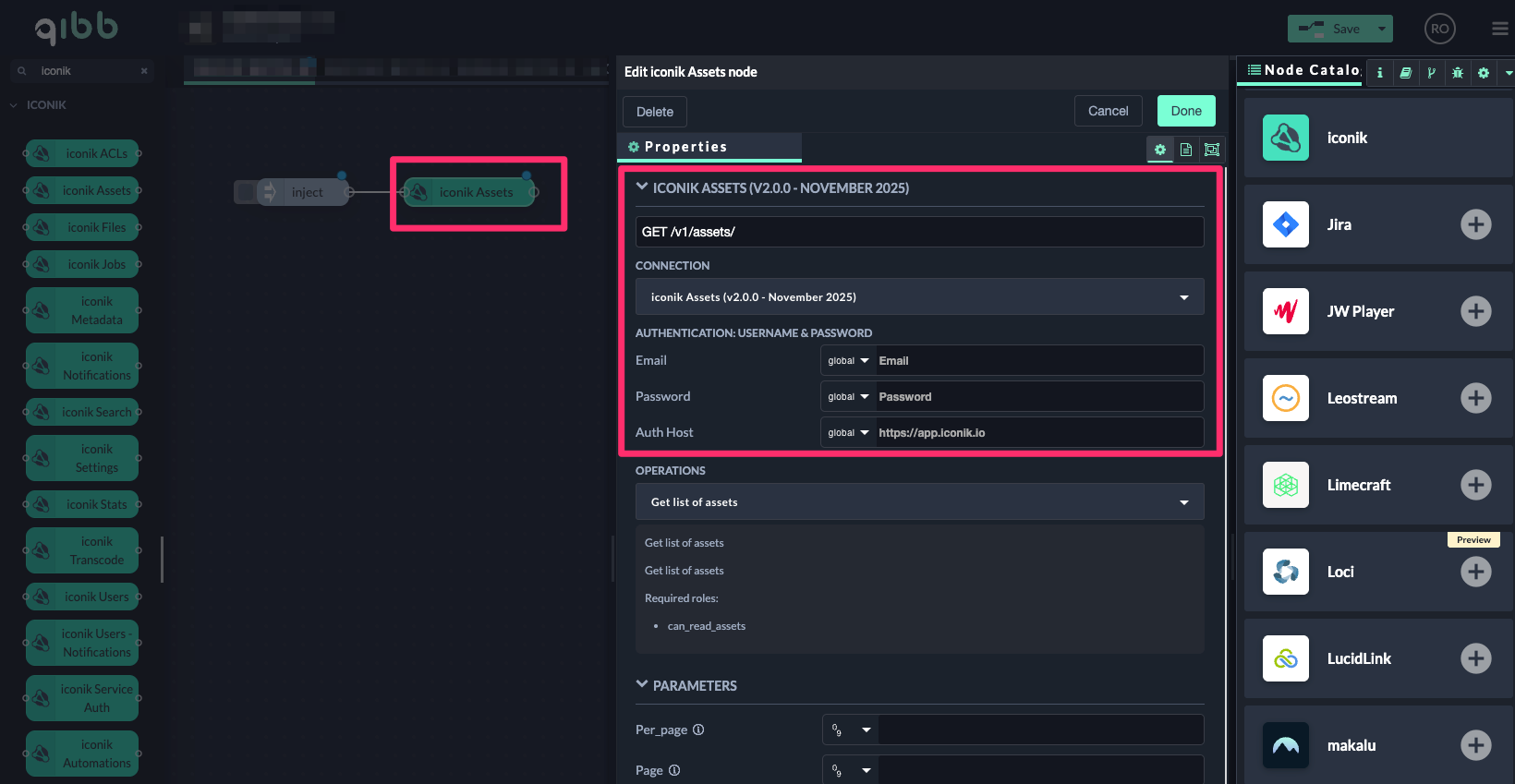Click the Password input field
The width and height of the screenshot is (1515, 784).
tap(1039, 397)
